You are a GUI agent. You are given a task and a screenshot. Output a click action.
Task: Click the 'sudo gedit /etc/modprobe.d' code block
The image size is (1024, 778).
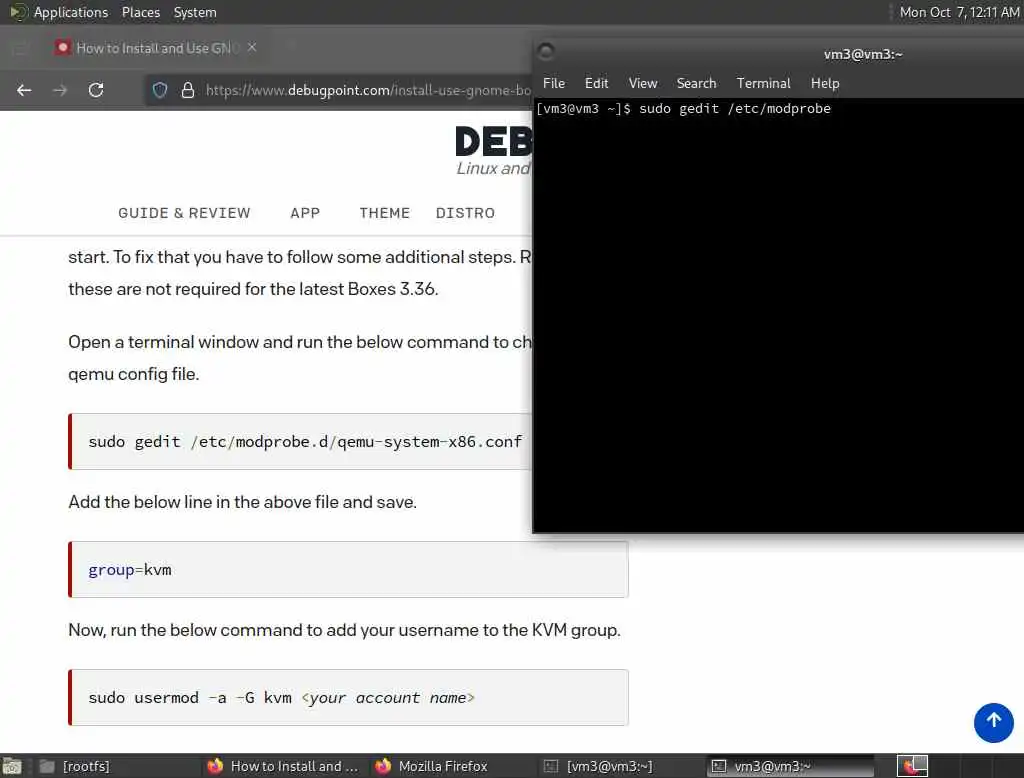click(300, 442)
